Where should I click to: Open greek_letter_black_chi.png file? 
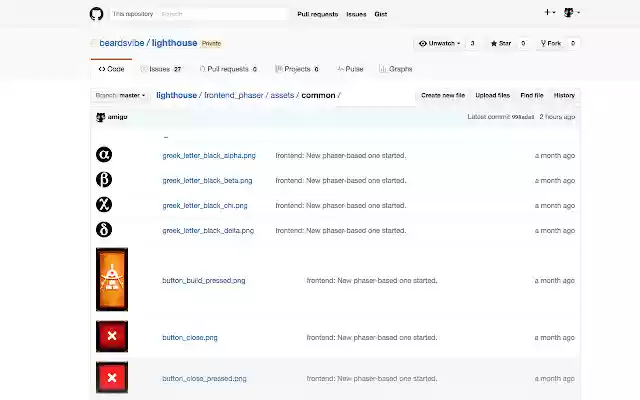205,205
